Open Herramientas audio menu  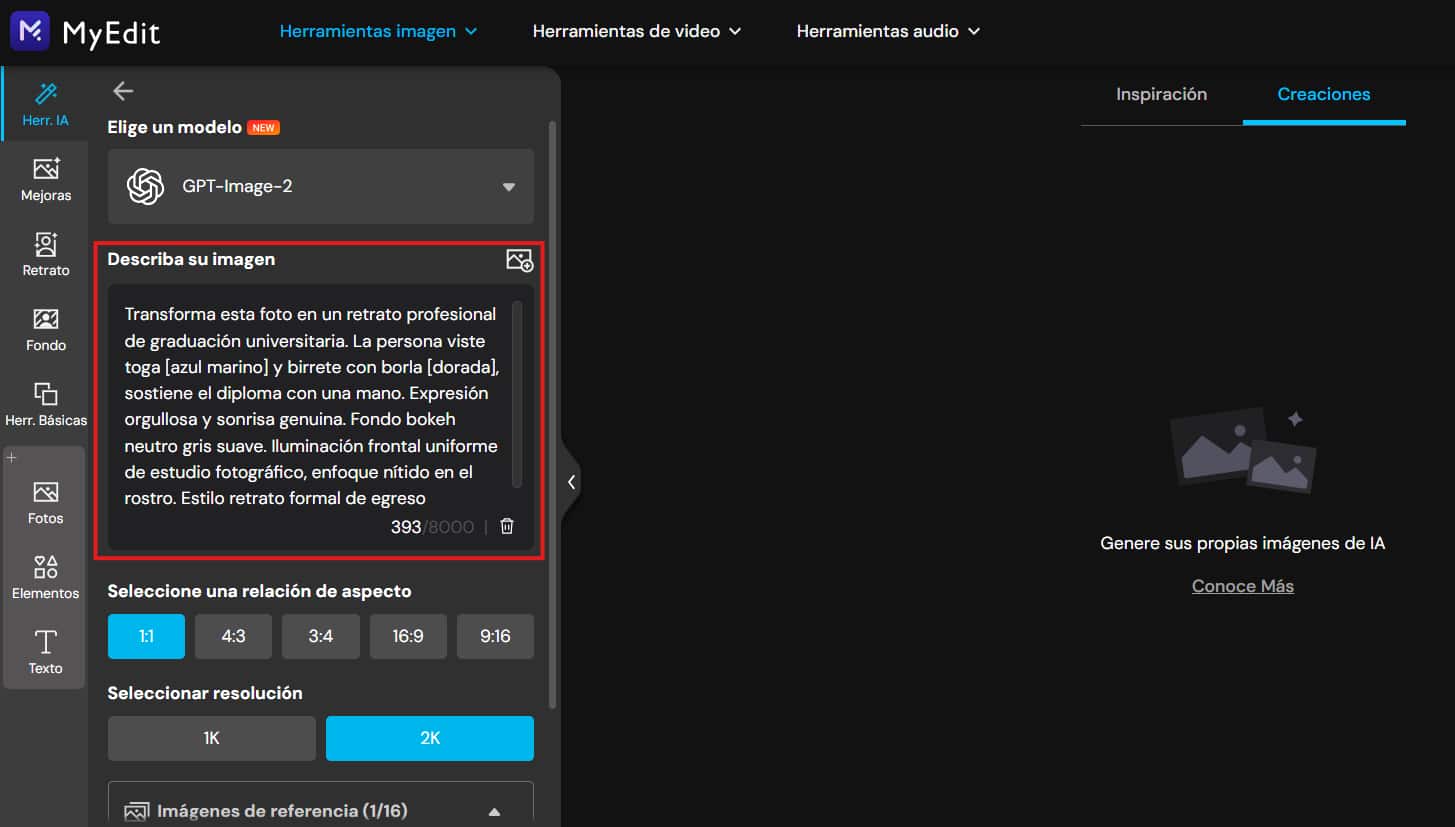[x=888, y=31]
